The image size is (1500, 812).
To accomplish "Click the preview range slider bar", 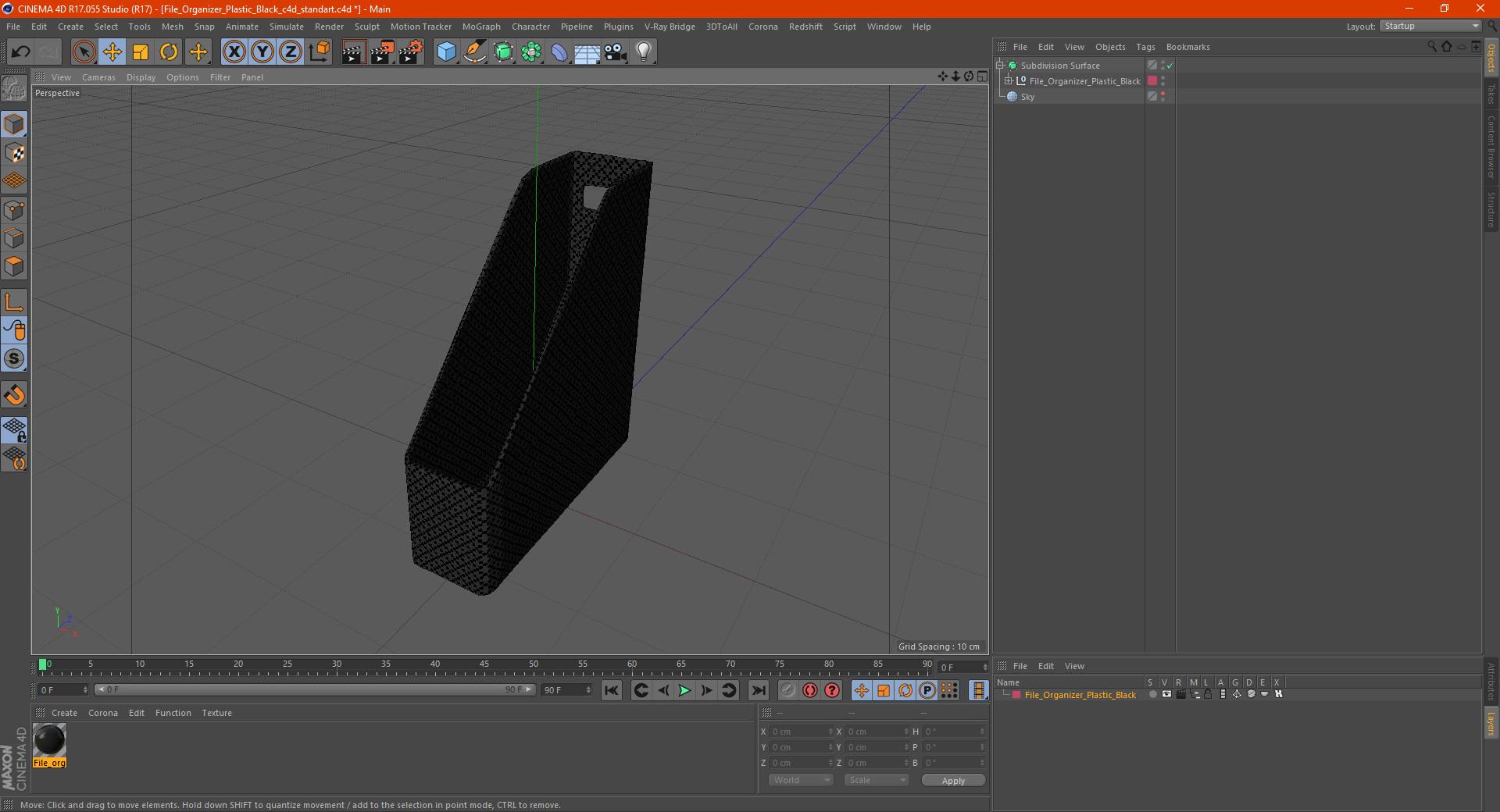I will 314,689.
